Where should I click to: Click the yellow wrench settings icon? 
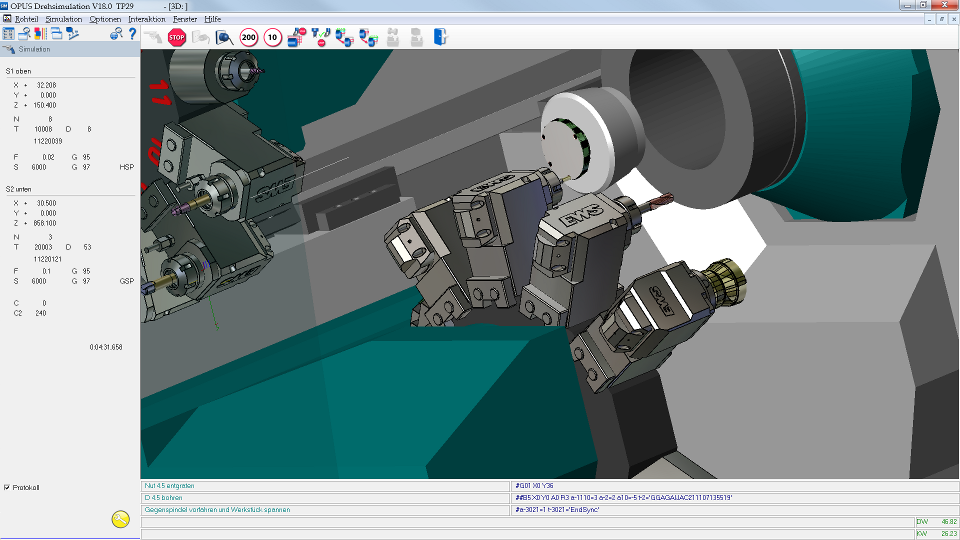pyautogui.click(x=121, y=519)
